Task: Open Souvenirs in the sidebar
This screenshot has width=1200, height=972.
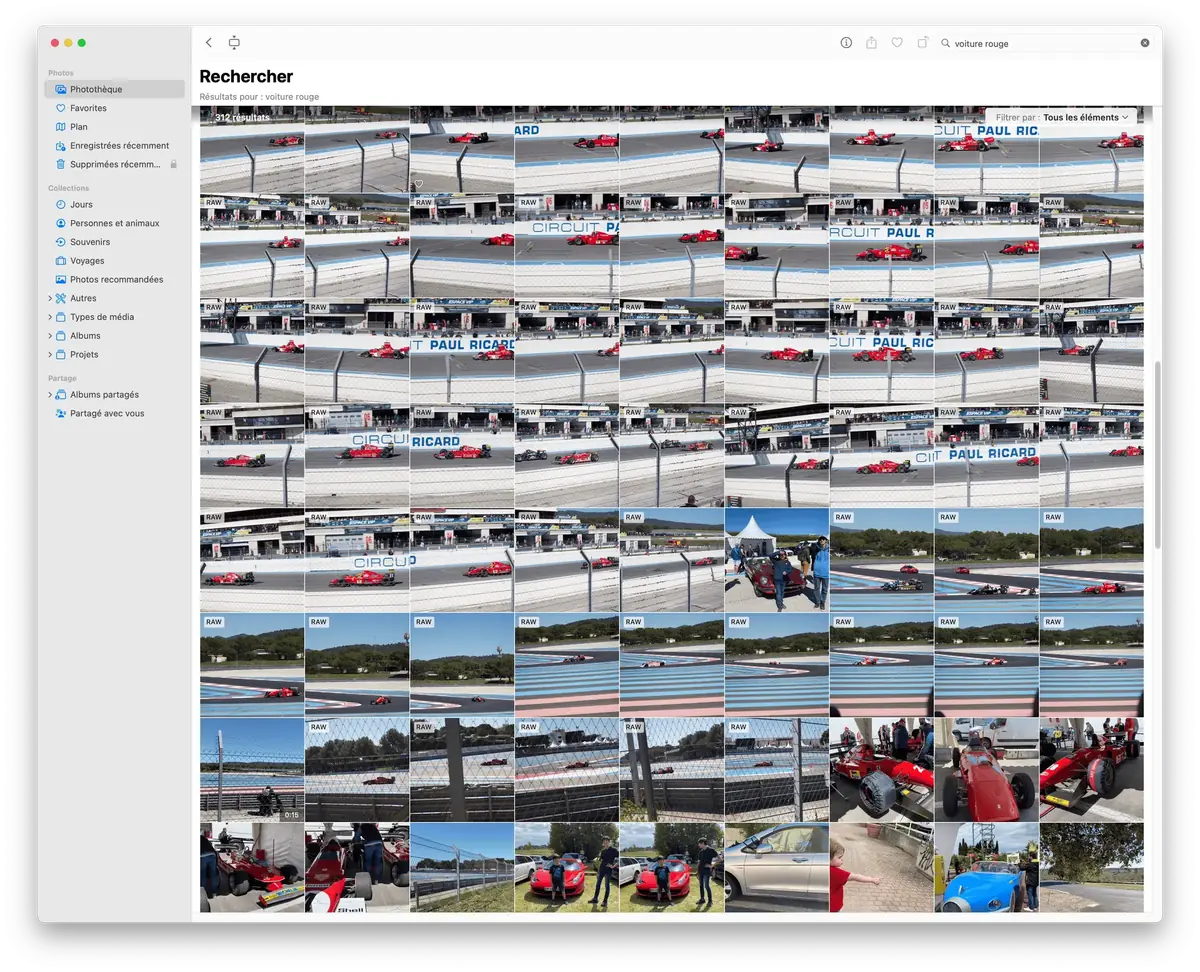Action: pyautogui.click(x=90, y=242)
